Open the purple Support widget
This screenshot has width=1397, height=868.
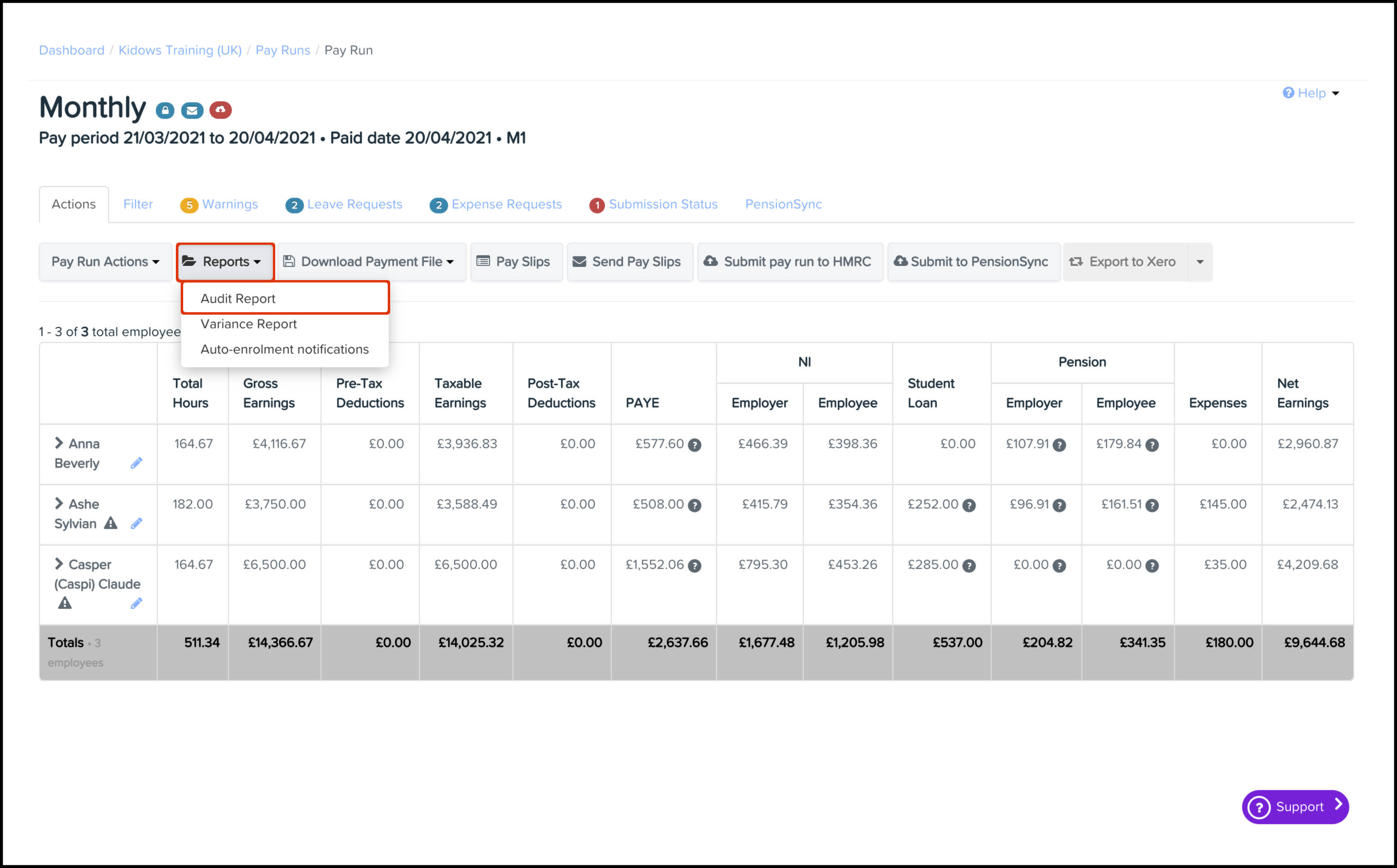pyautogui.click(x=1295, y=807)
